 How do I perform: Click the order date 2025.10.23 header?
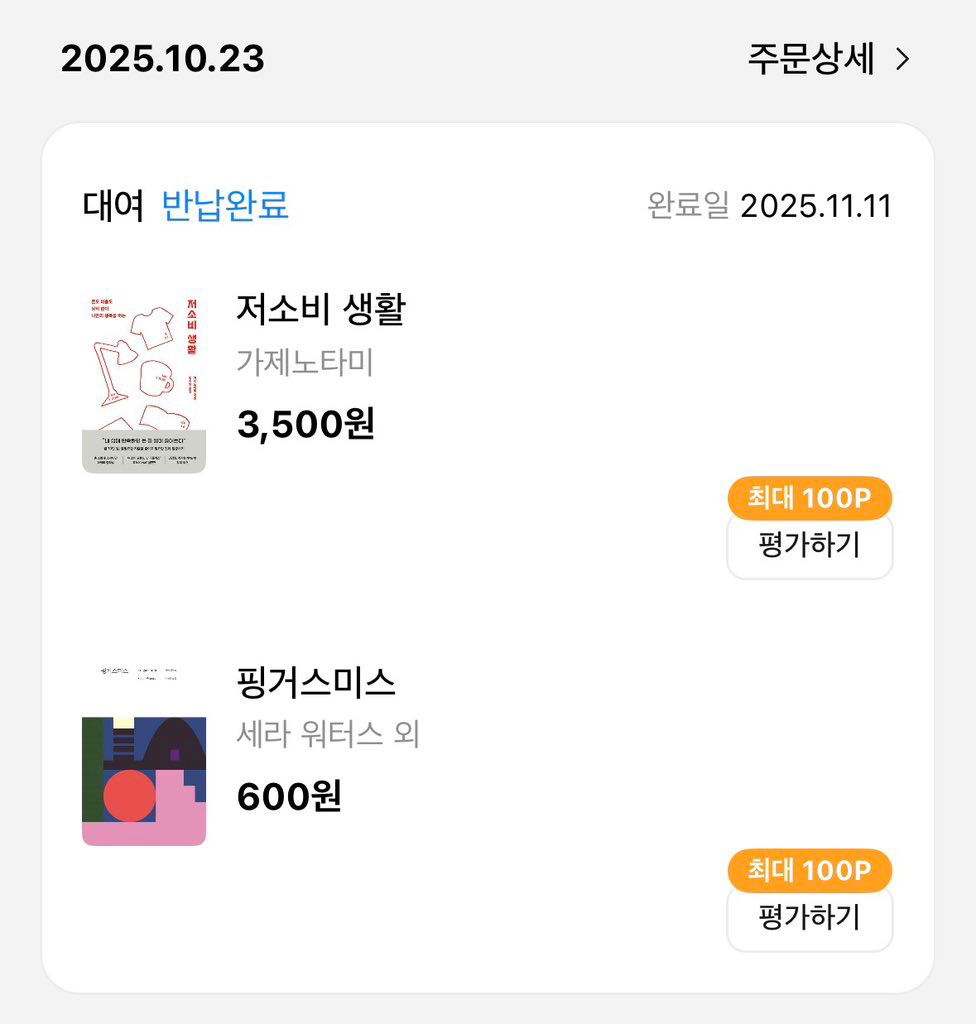[x=163, y=59]
